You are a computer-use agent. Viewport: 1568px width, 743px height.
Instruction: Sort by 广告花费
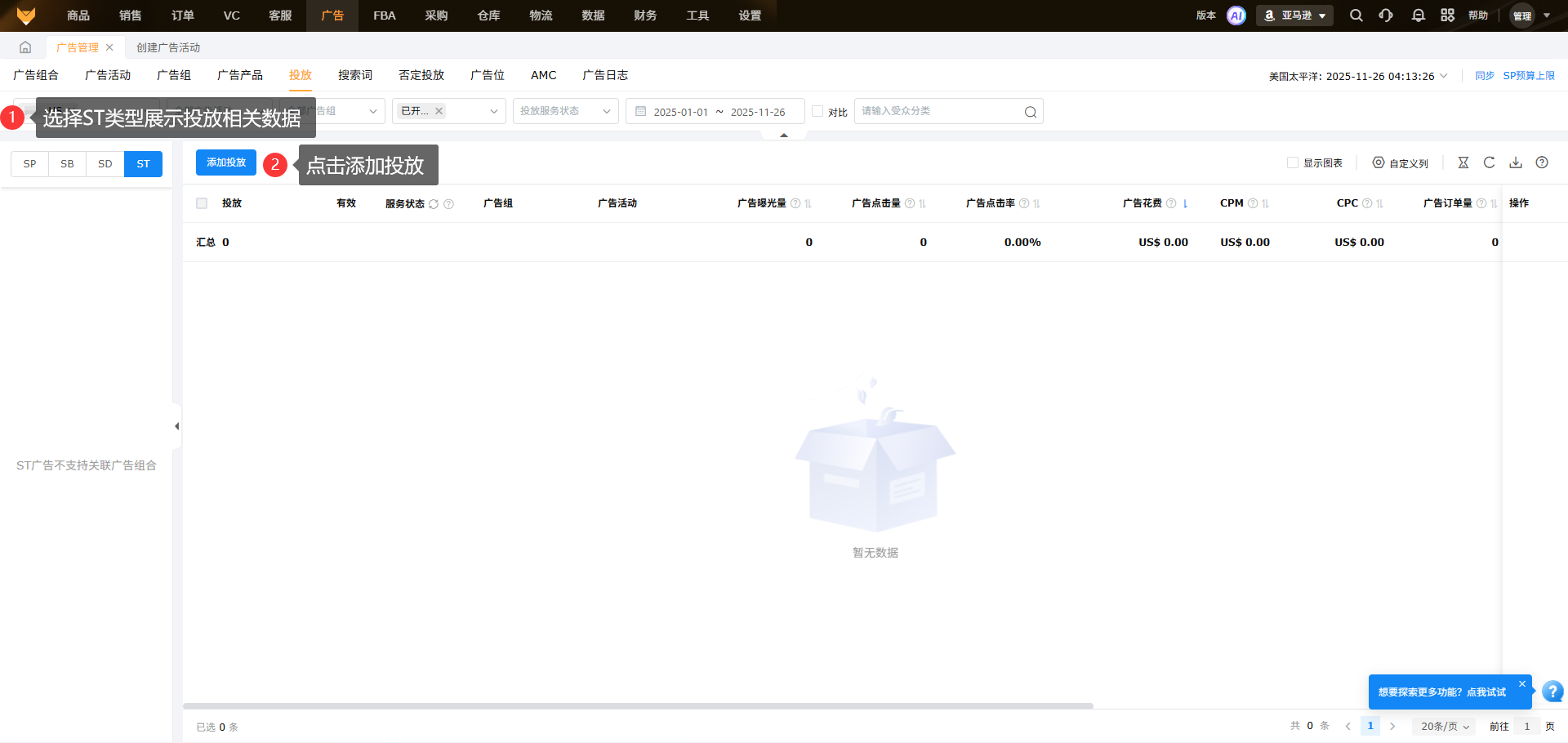point(1185,203)
